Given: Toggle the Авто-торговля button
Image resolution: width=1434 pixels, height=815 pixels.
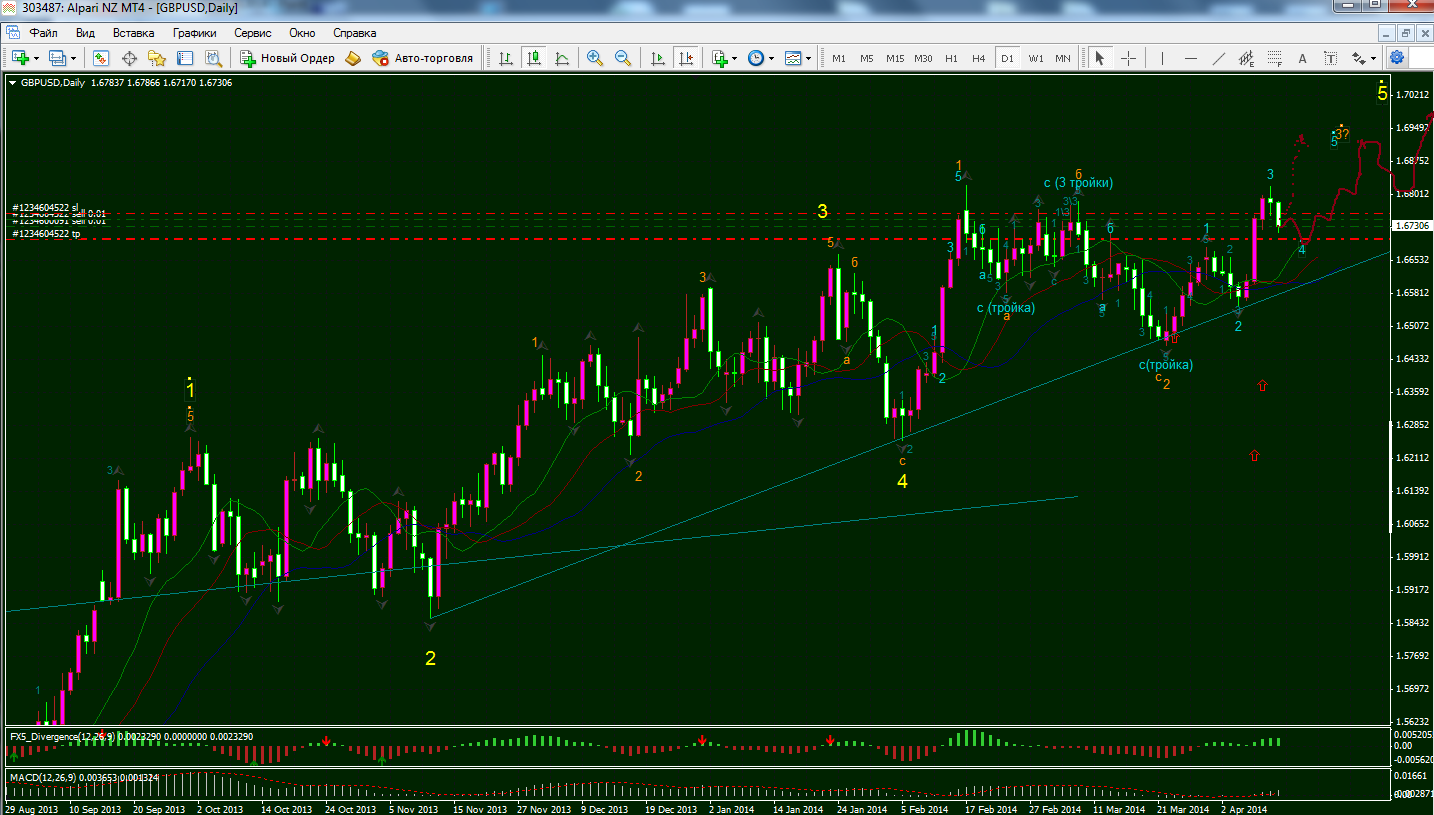Looking at the screenshot, I should pos(422,58).
